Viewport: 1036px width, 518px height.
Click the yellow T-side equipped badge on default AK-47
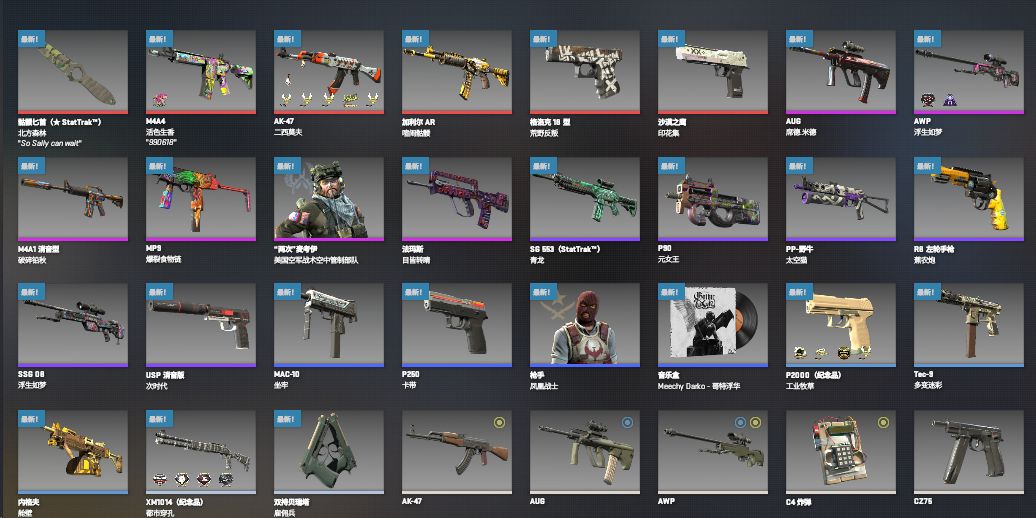tap(500, 422)
